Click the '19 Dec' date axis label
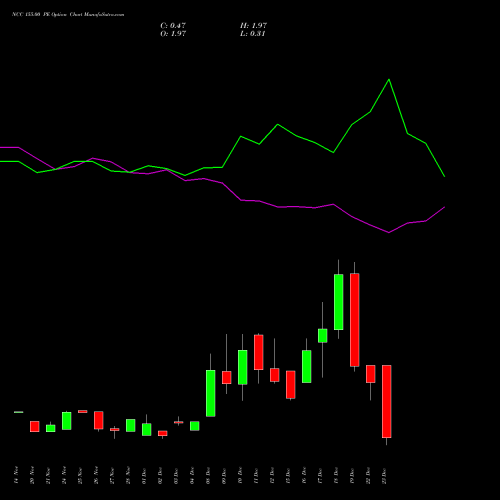 (352, 475)
